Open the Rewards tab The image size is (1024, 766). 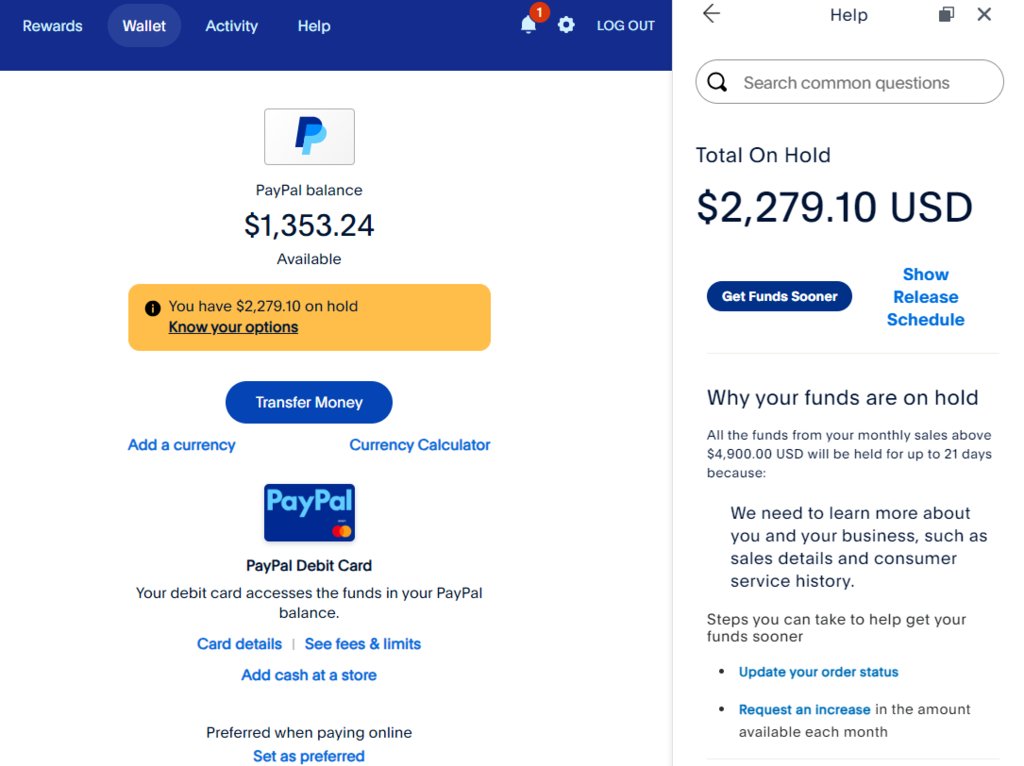coord(53,26)
